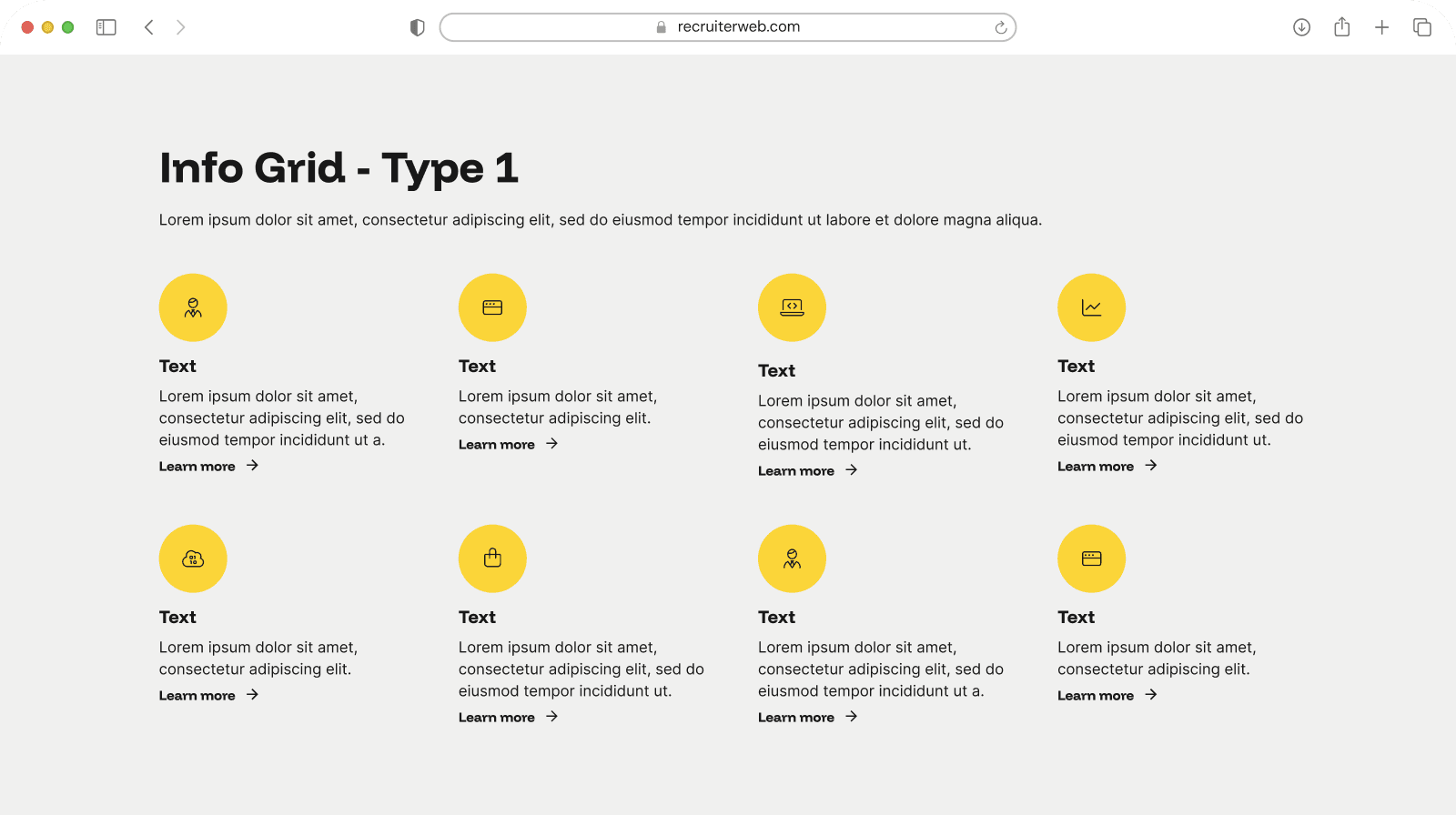Click the line chart icon circle

[x=1091, y=307]
